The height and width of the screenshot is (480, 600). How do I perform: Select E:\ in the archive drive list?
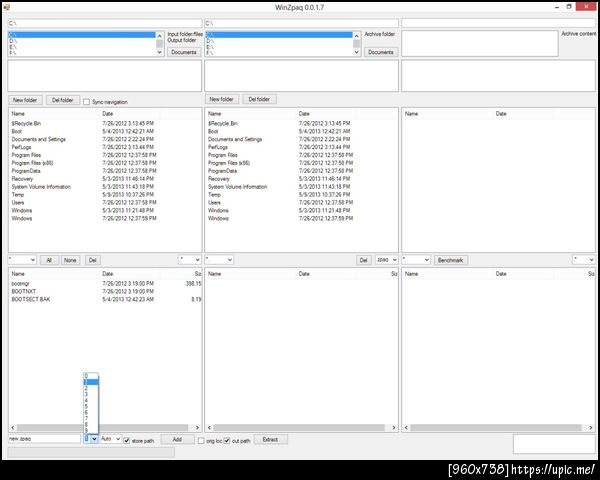tap(279, 47)
